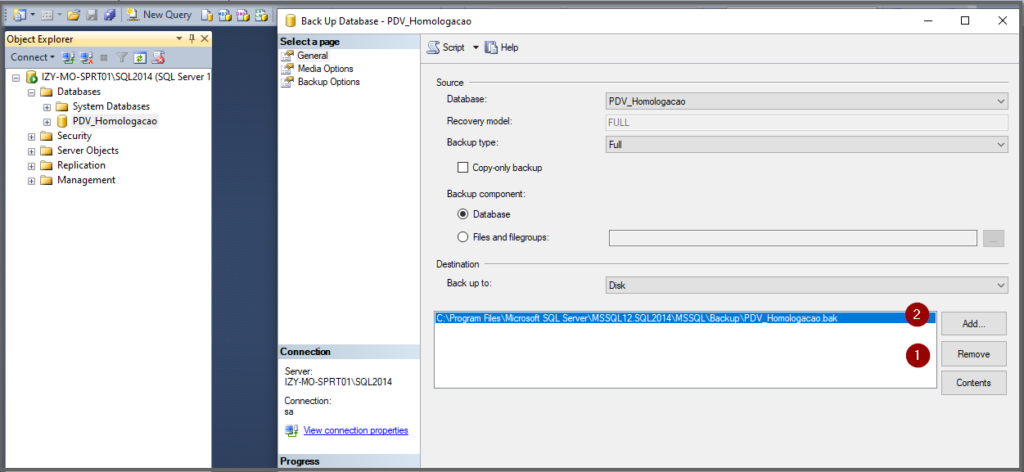Viewport: 1024px width, 472px height.
Task: Collapse the IZY-MO-SPRT01\SQL2014 server node
Action: (16, 77)
